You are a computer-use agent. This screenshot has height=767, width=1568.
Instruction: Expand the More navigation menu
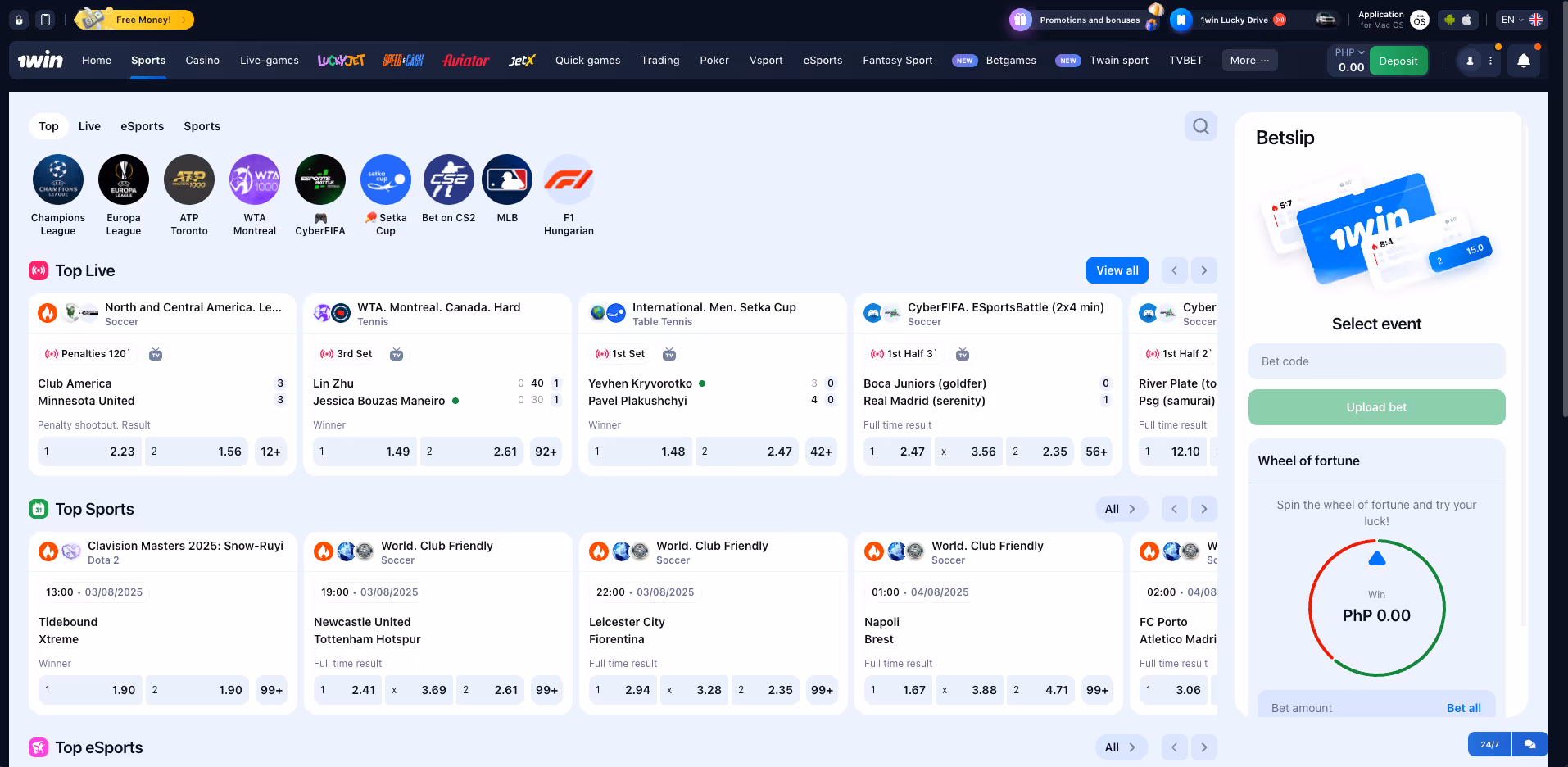point(1249,61)
